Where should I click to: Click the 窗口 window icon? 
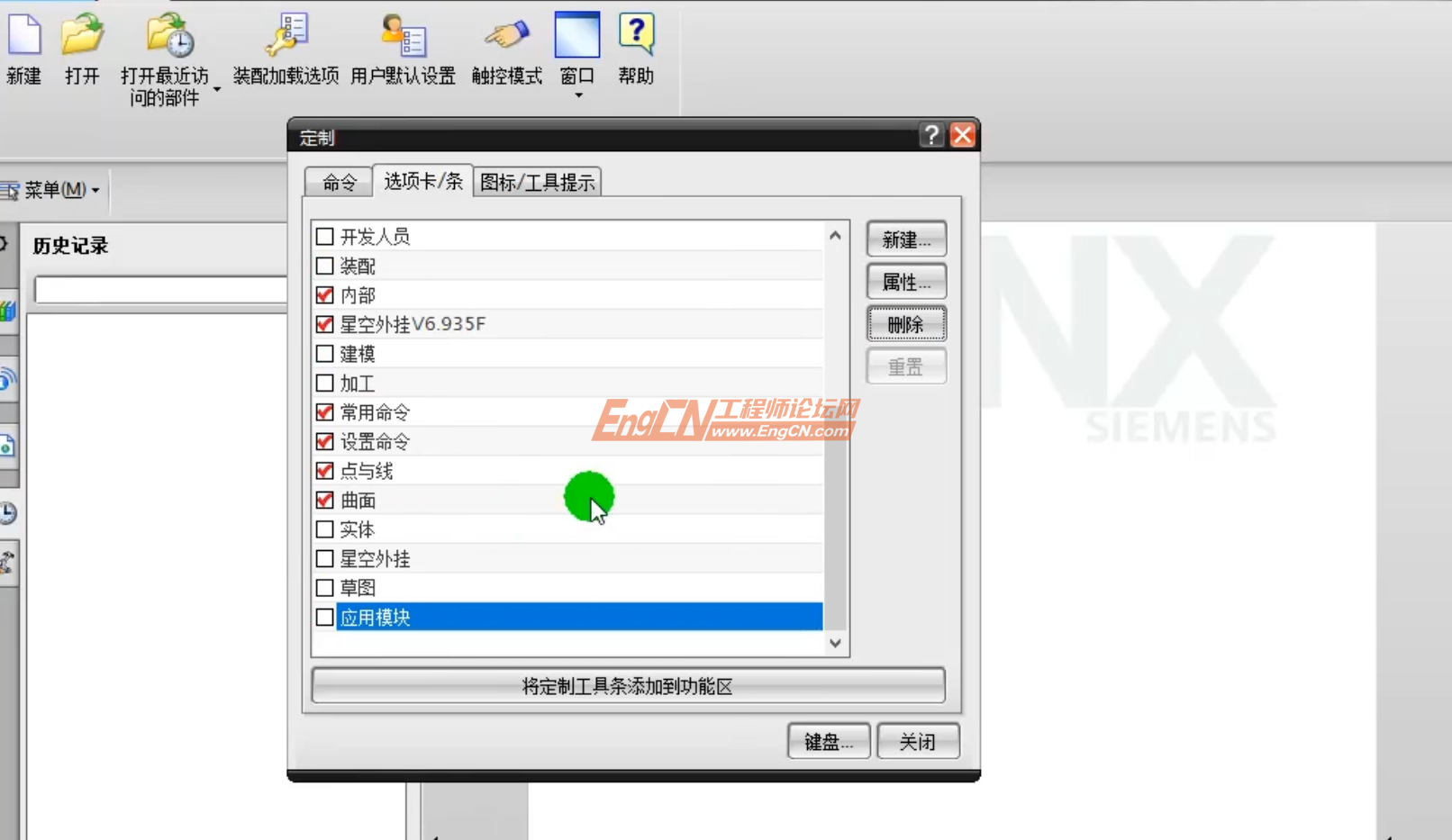(576, 36)
